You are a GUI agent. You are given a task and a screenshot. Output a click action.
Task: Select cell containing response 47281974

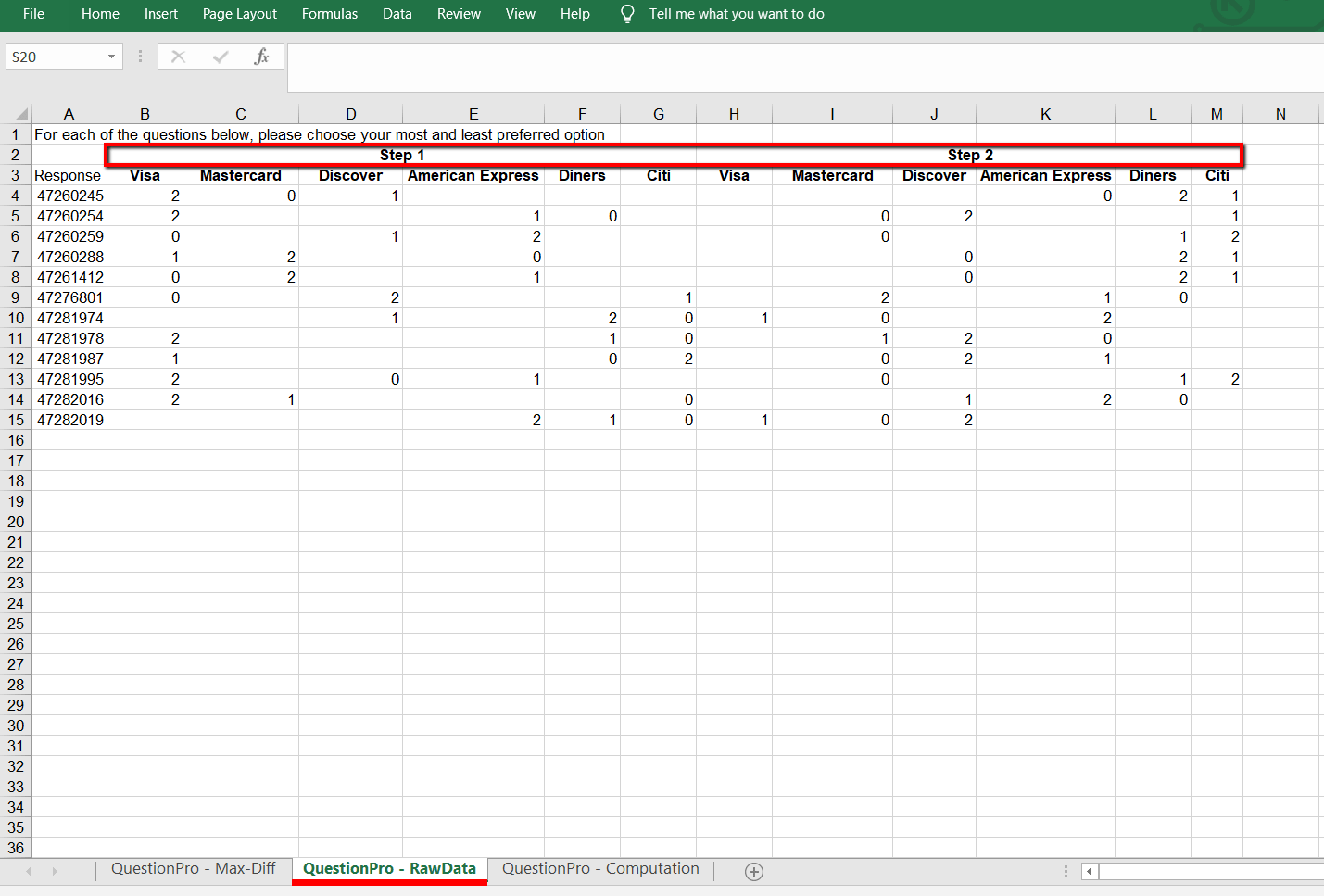[69, 318]
